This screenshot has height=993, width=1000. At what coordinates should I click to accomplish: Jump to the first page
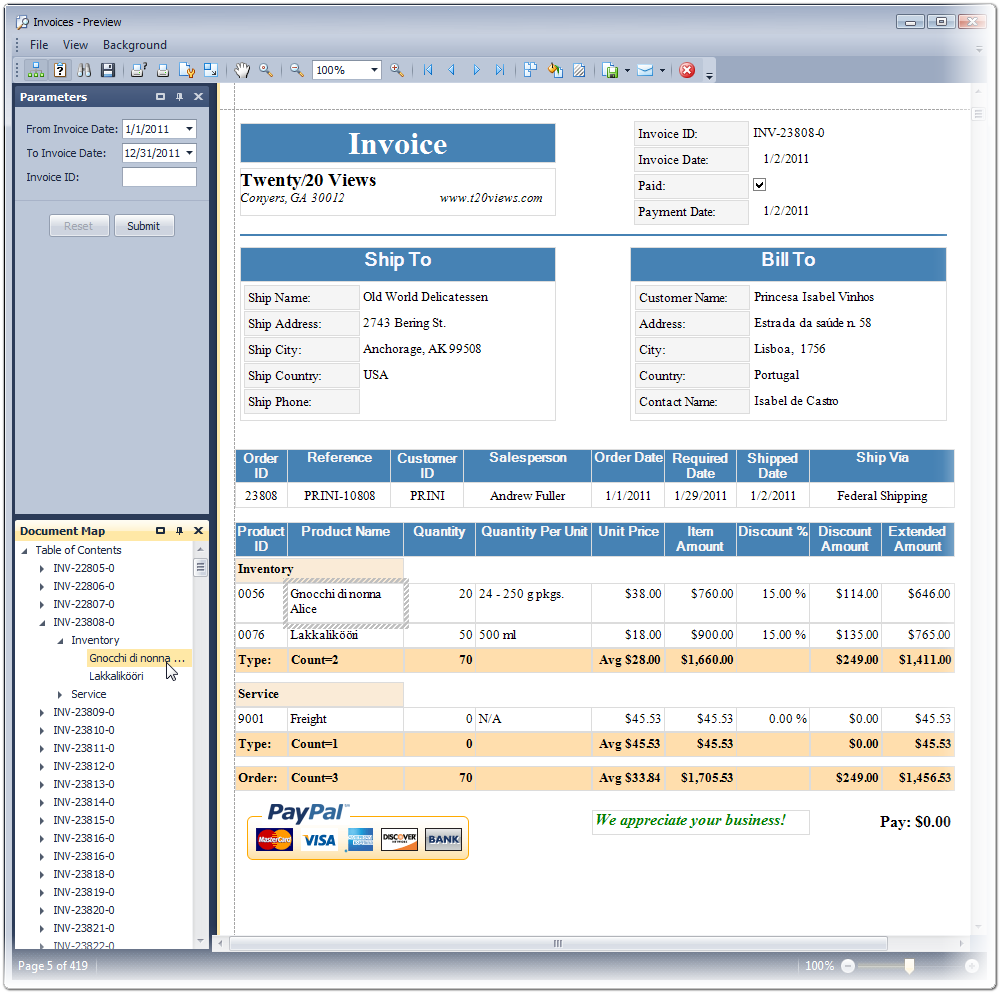[x=428, y=70]
